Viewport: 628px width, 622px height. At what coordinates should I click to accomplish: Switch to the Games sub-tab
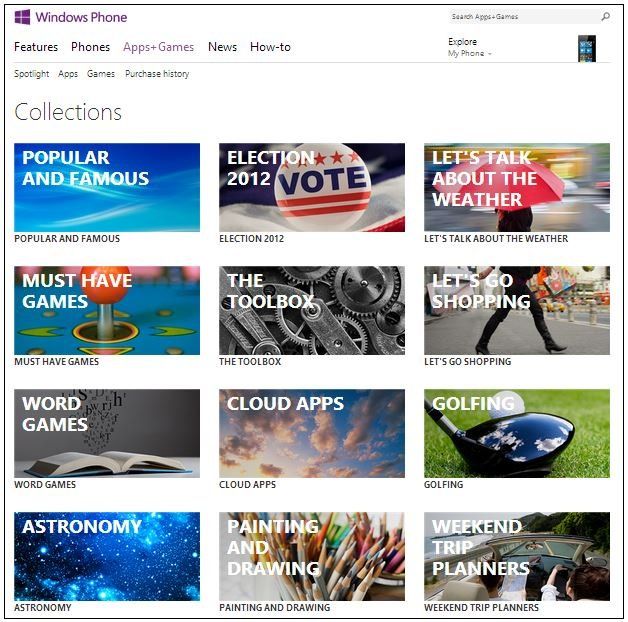click(x=101, y=74)
